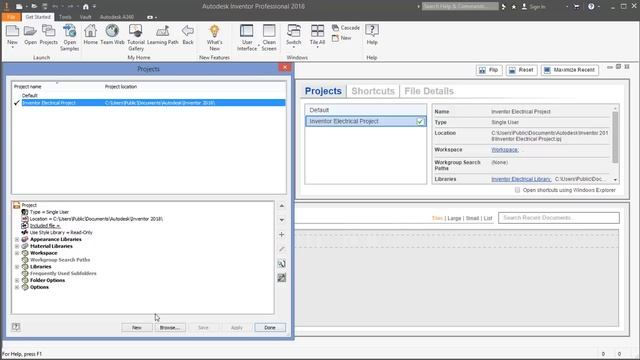640x360 pixels.
Task: Click the Back arrow icon
Action: pyautogui.click(x=188, y=31)
